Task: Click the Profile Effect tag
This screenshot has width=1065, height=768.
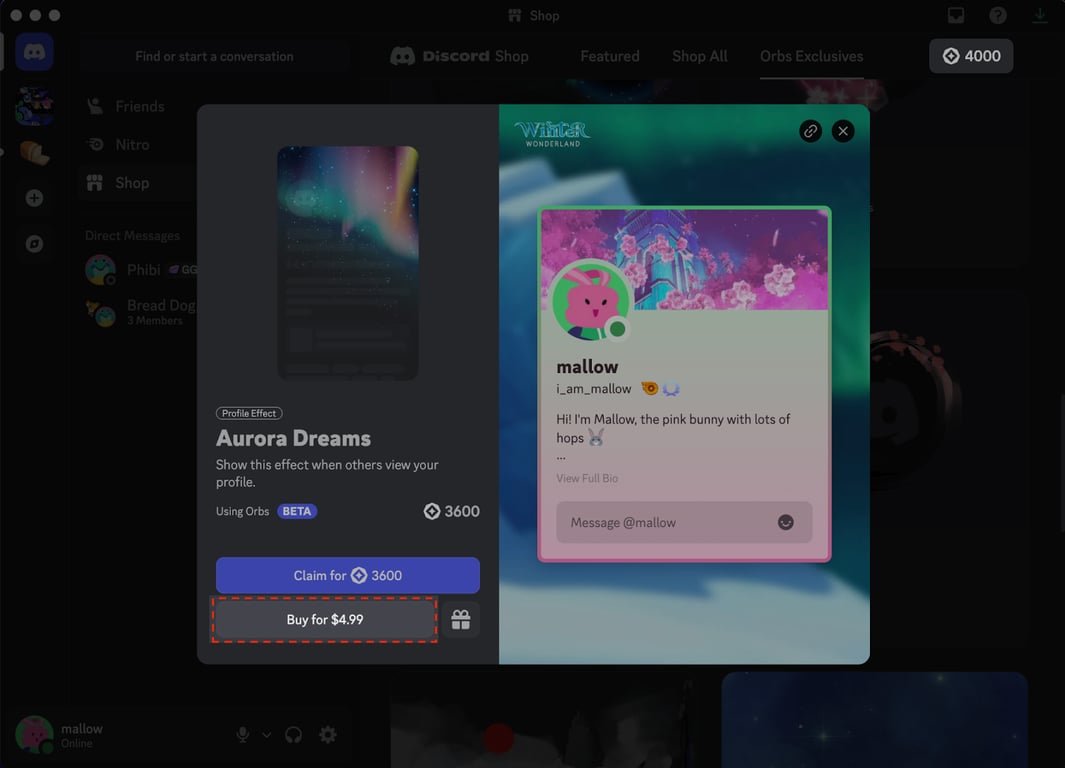Action: click(249, 413)
